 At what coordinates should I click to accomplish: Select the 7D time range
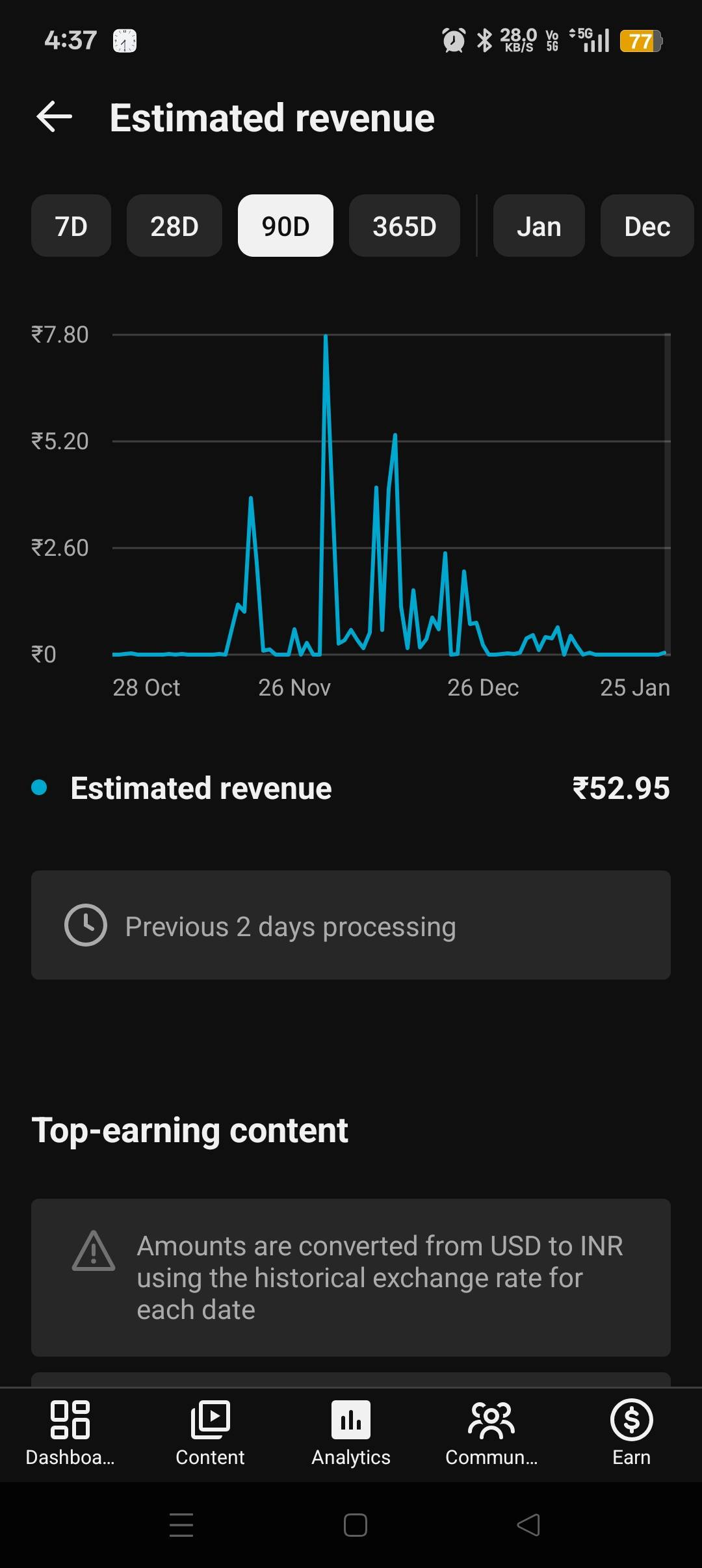[71, 226]
